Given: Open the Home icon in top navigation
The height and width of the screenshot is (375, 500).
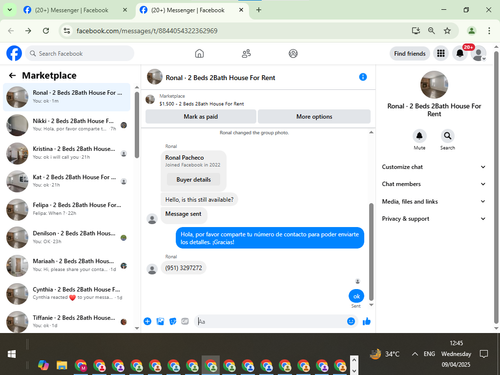Looking at the screenshot, I should (x=199, y=53).
